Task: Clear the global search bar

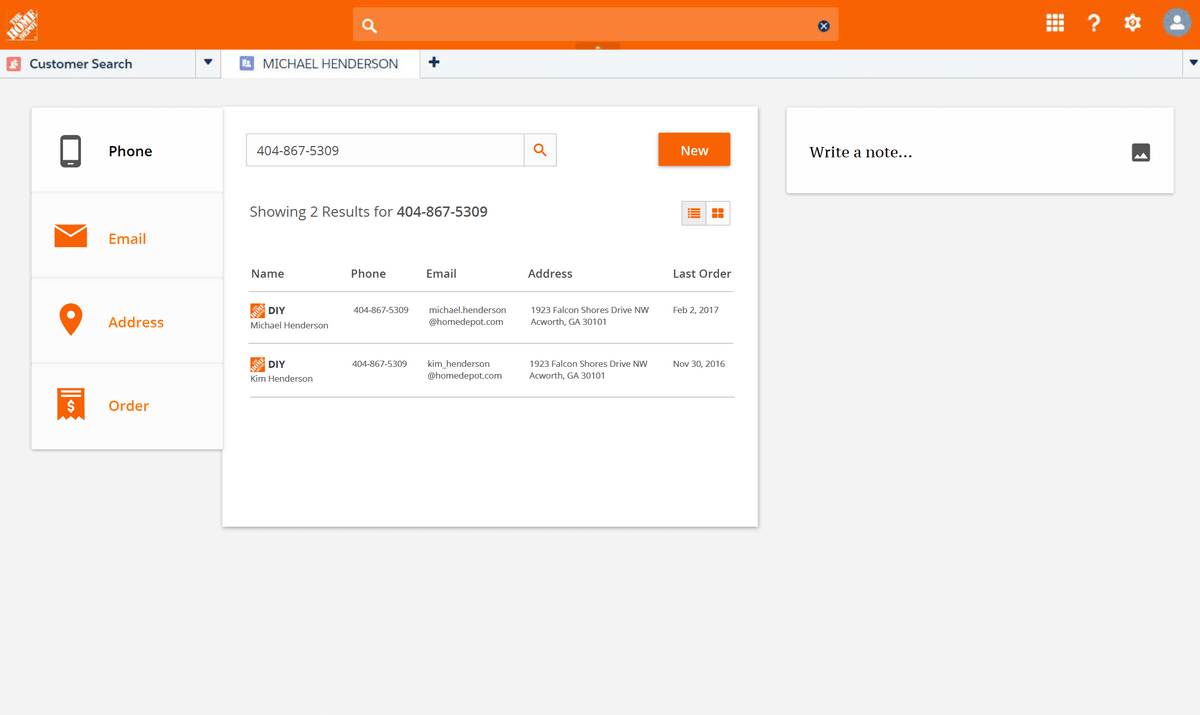Action: pos(824,26)
